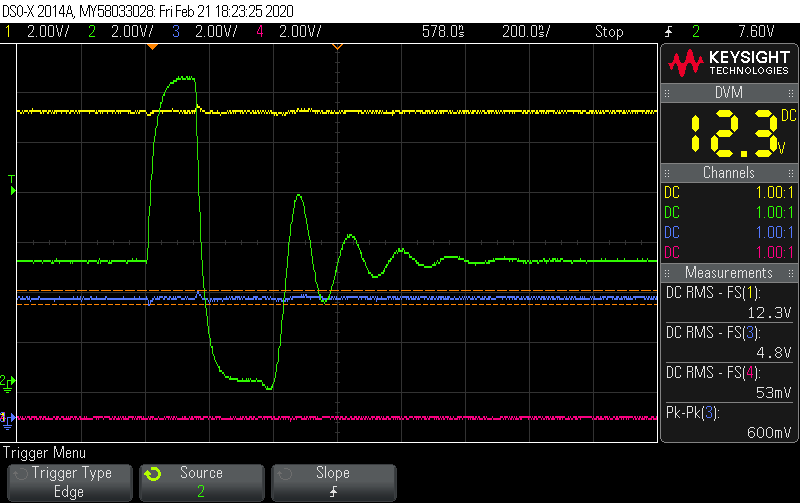Viewport: 800px width, 503px height.
Task: Click the channel 2 ground reference marker
Action: pyautogui.click(x=8, y=384)
